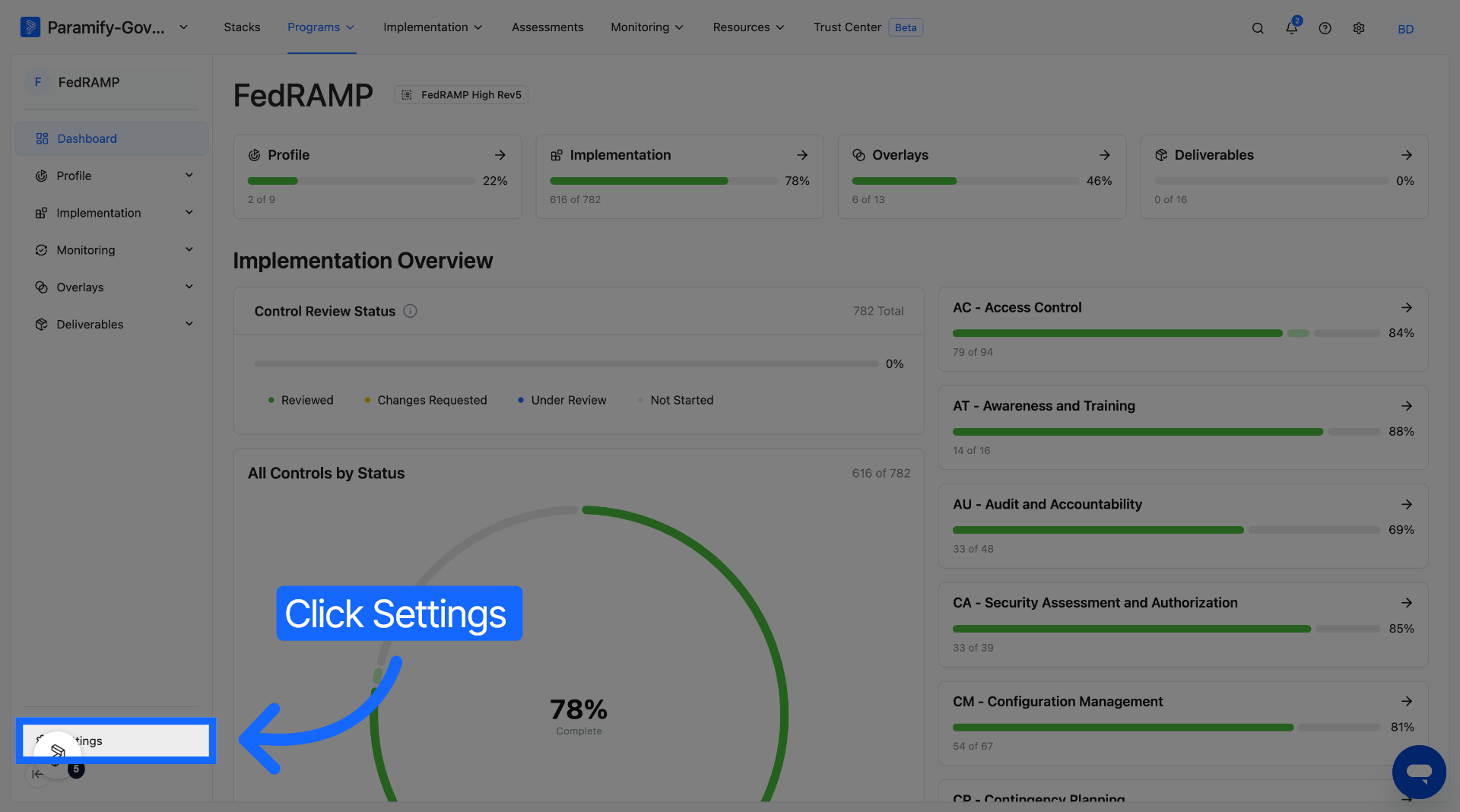Open AU - Audit and Accountability arrow
This screenshot has width=1460, height=812.
1407,505
